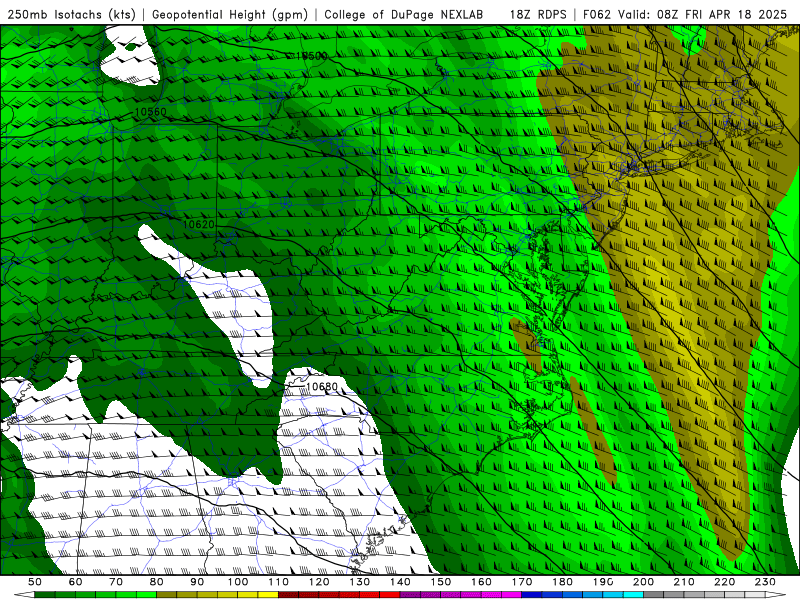The width and height of the screenshot is (800, 600).
Task: Click the 'Geopotential Height (gpm)' header label
Action: click(230, 15)
